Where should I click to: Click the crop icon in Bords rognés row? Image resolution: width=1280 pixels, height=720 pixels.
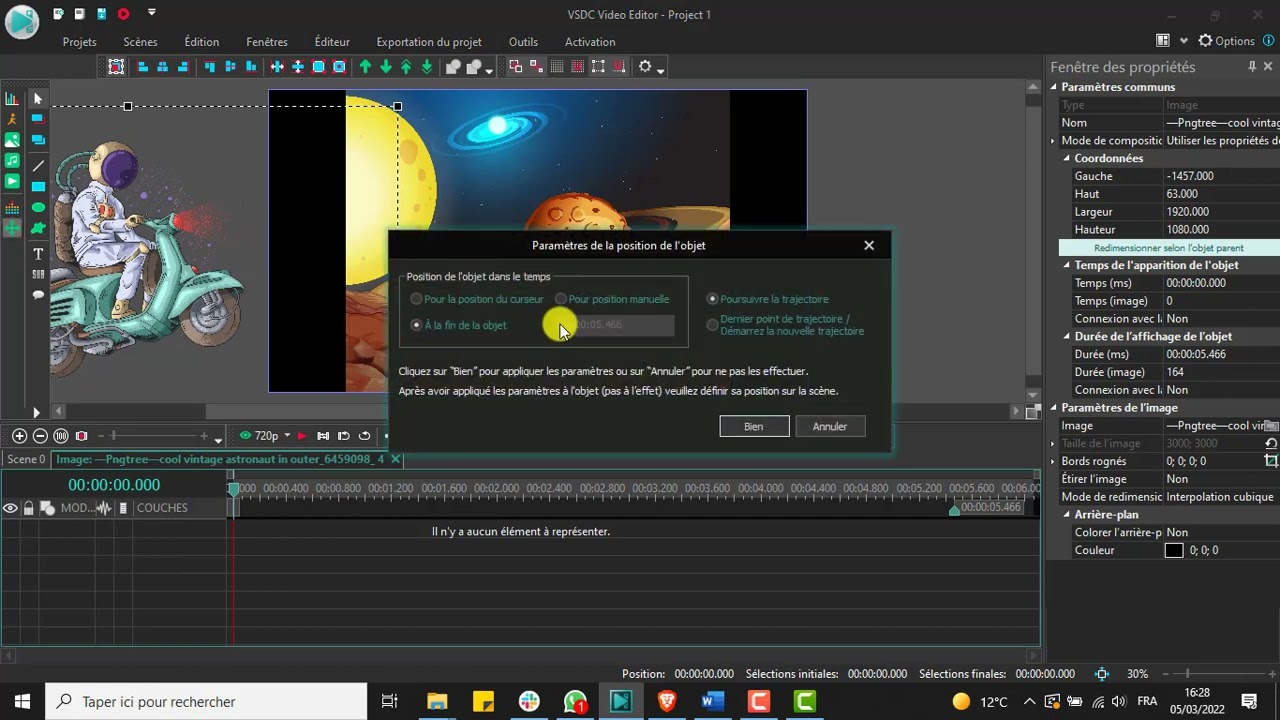pyautogui.click(x=1271, y=461)
